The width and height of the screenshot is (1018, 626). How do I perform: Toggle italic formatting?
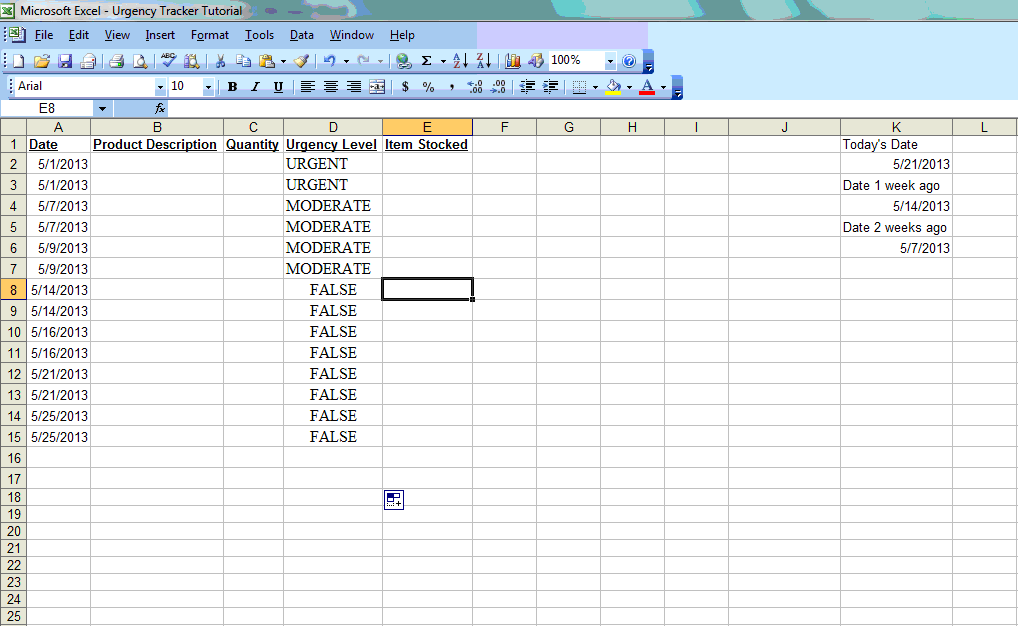255,86
